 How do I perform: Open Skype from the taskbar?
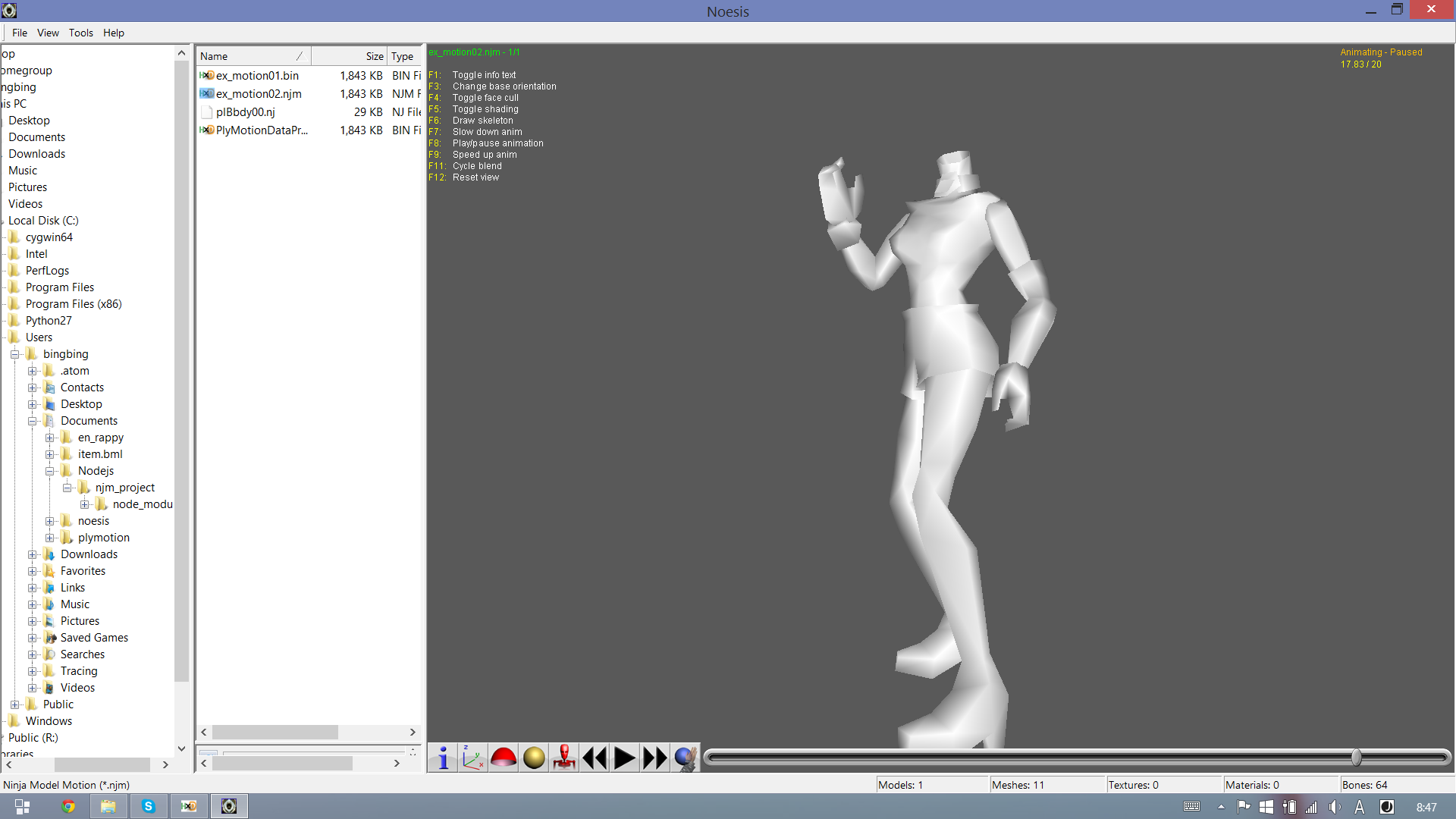(149, 807)
